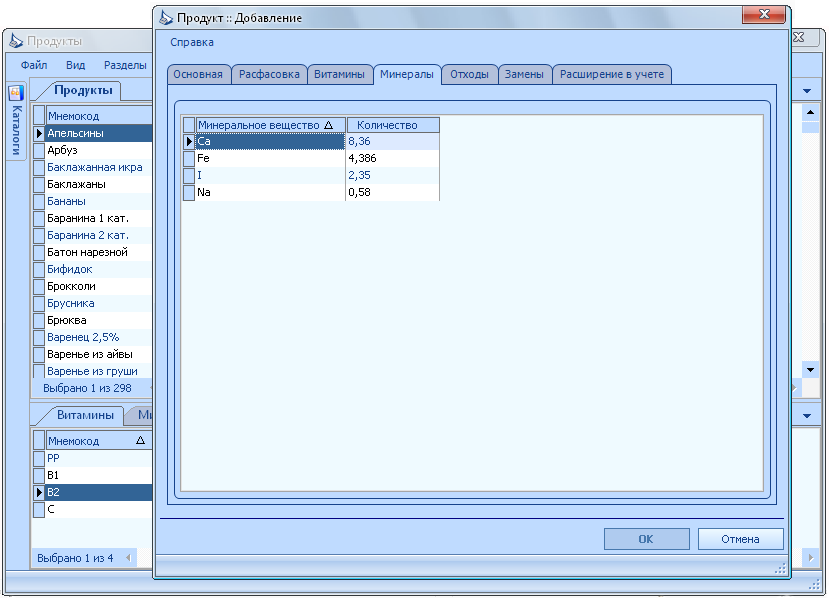Toggle the I row selector box
This screenshot has height=598, width=829.
[189, 175]
